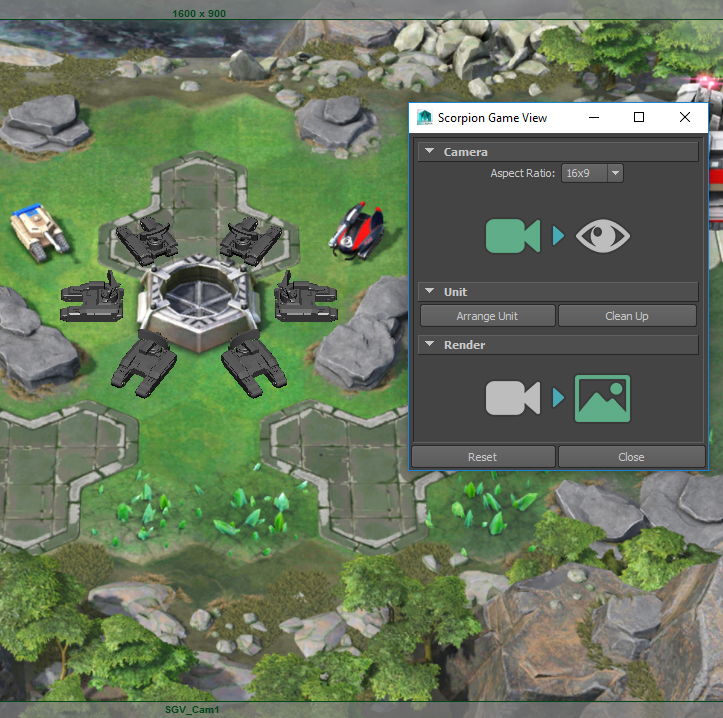723x718 pixels.
Task: Click the green picture render icon
Action: [602, 398]
